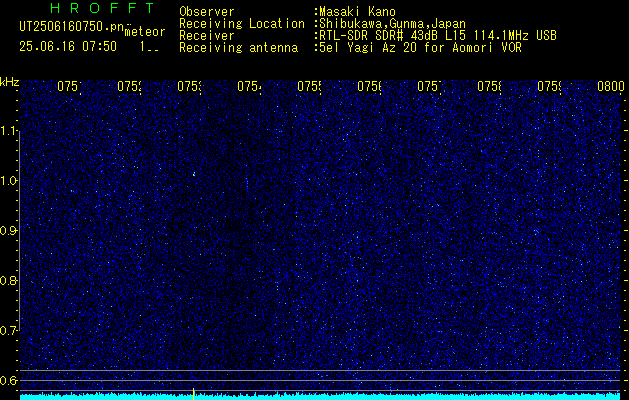Click the 'Receiving Location' field label
This screenshot has width=629, height=400.
(x=242, y=24)
